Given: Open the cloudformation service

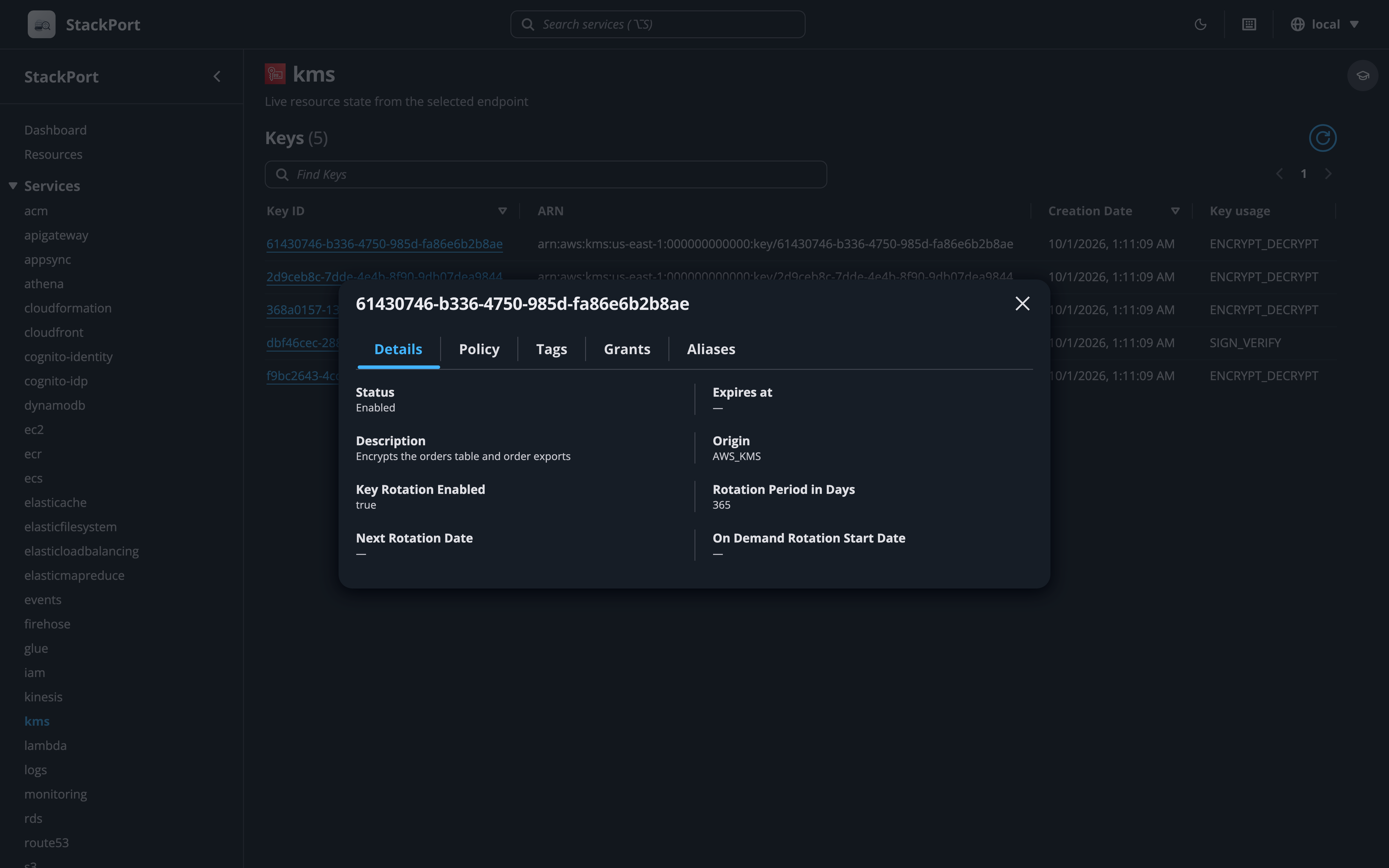Looking at the screenshot, I should (68, 308).
